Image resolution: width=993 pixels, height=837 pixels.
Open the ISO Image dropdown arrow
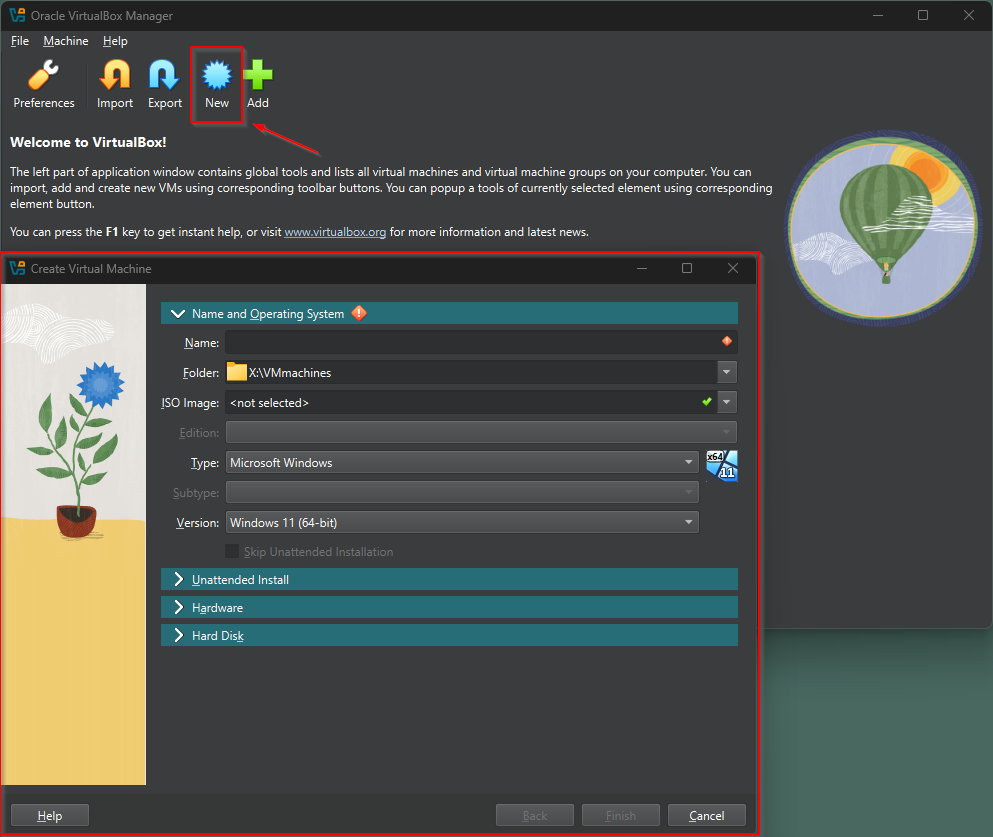pyautogui.click(x=727, y=402)
